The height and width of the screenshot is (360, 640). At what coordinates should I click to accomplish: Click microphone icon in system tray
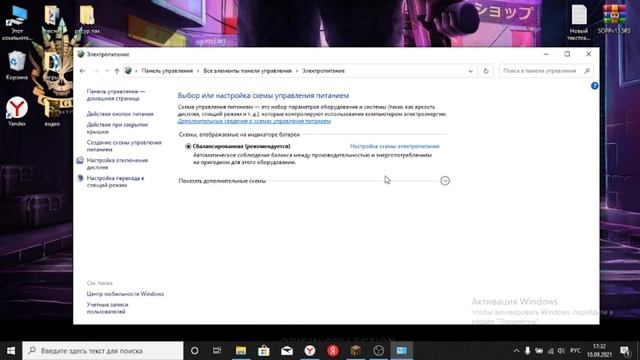coord(527,351)
